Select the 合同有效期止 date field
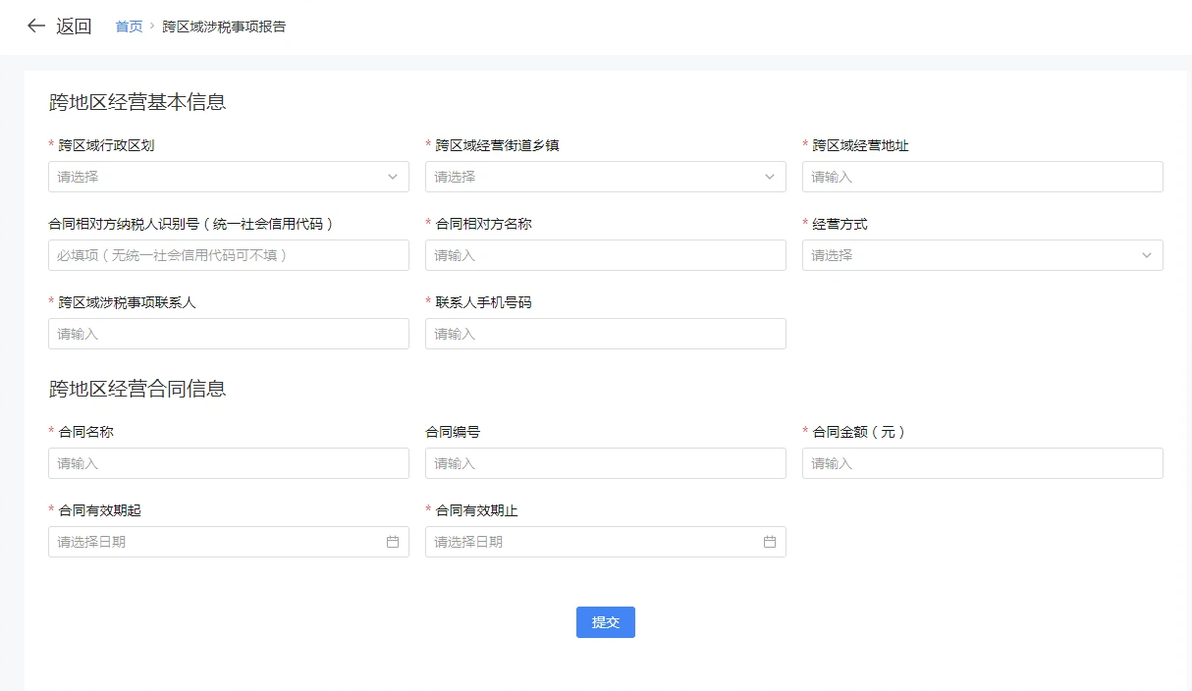Viewport: 1192px width, 691px height. [592, 542]
